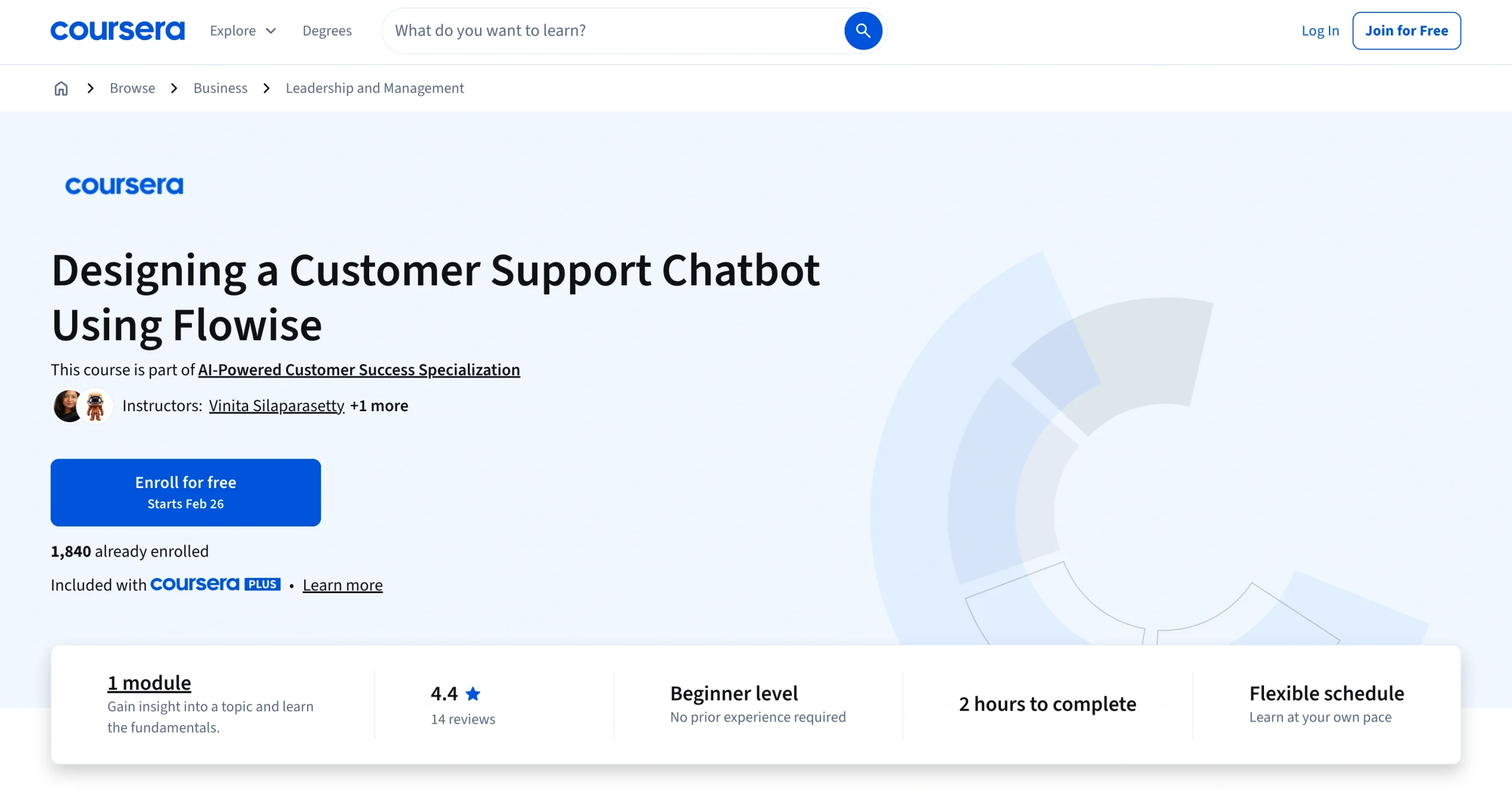The image size is (1512, 797).
Task: Click Log In
Action: click(x=1320, y=30)
